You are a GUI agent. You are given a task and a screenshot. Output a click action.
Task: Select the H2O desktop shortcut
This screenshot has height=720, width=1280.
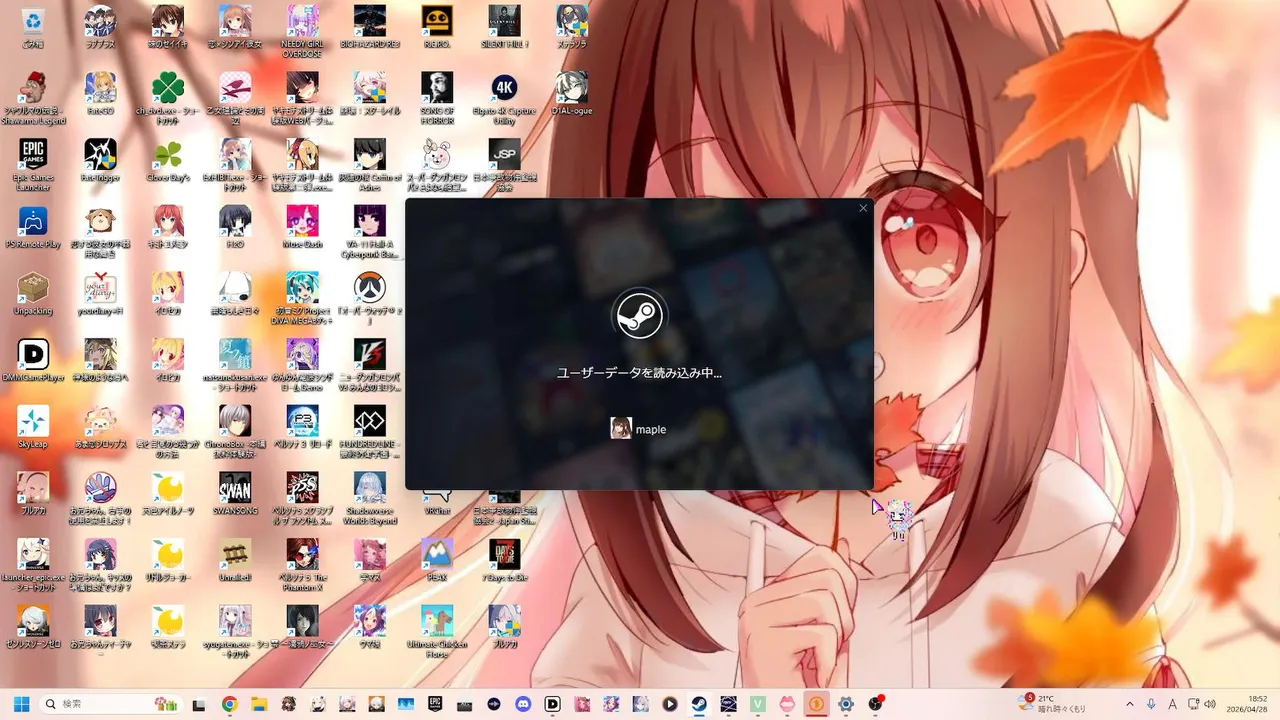pos(234,228)
